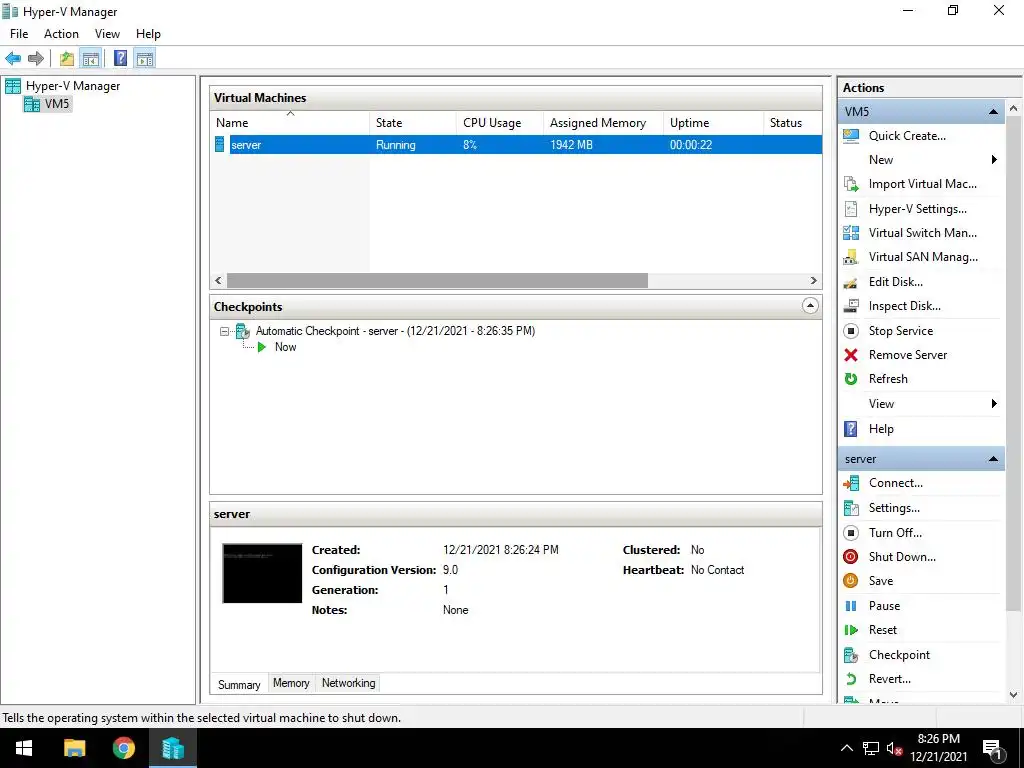The height and width of the screenshot is (768, 1024).
Task: Collapse the server actions section arrow
Action: (x=993, y=459)
